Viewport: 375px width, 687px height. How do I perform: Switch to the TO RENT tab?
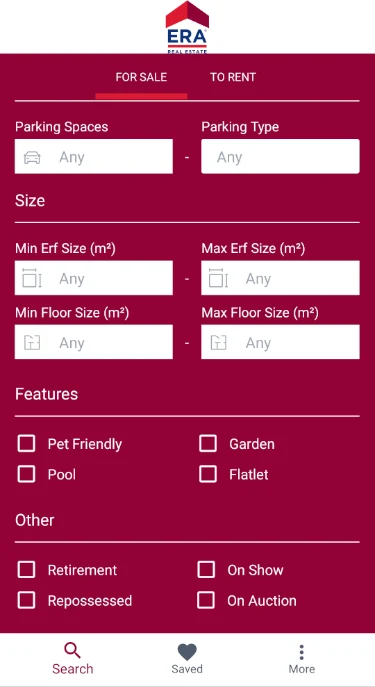click(233, 77)
